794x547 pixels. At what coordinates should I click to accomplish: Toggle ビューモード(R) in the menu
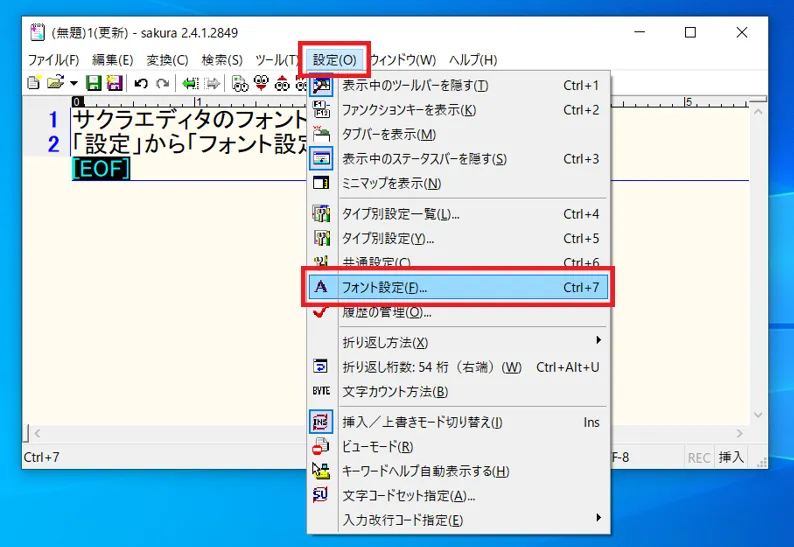pos(458,446)
